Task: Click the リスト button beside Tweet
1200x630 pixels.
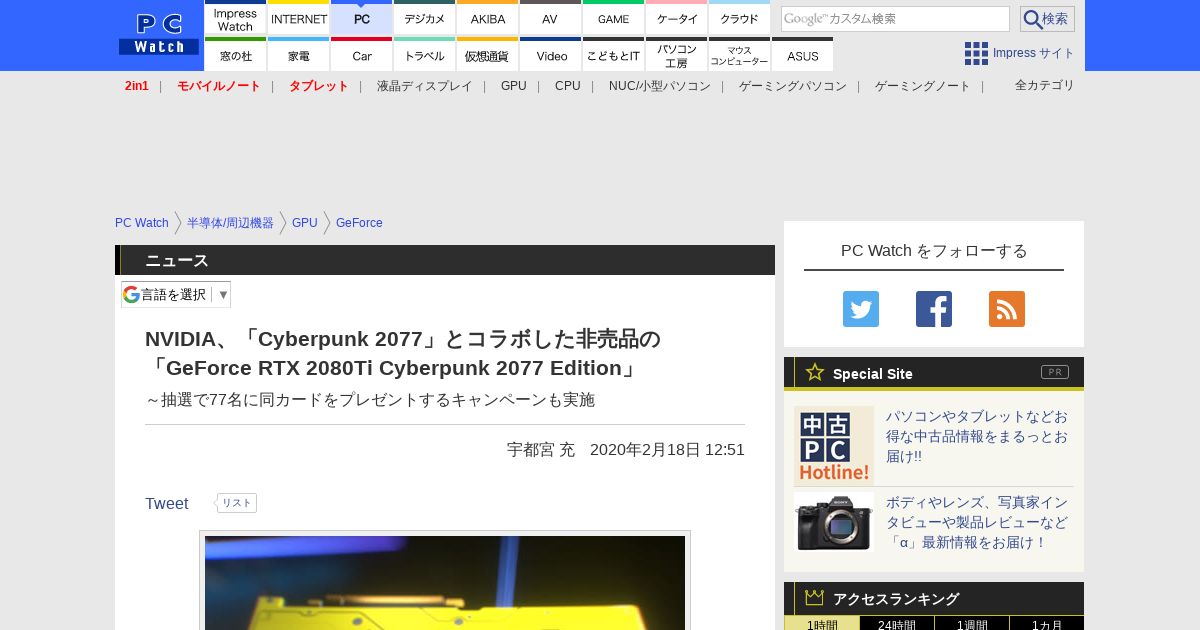Action: tap(237, 503)
